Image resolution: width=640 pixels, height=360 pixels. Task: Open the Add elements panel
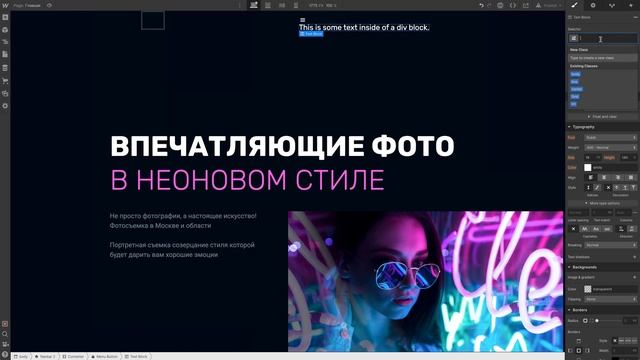click(5, 18)
